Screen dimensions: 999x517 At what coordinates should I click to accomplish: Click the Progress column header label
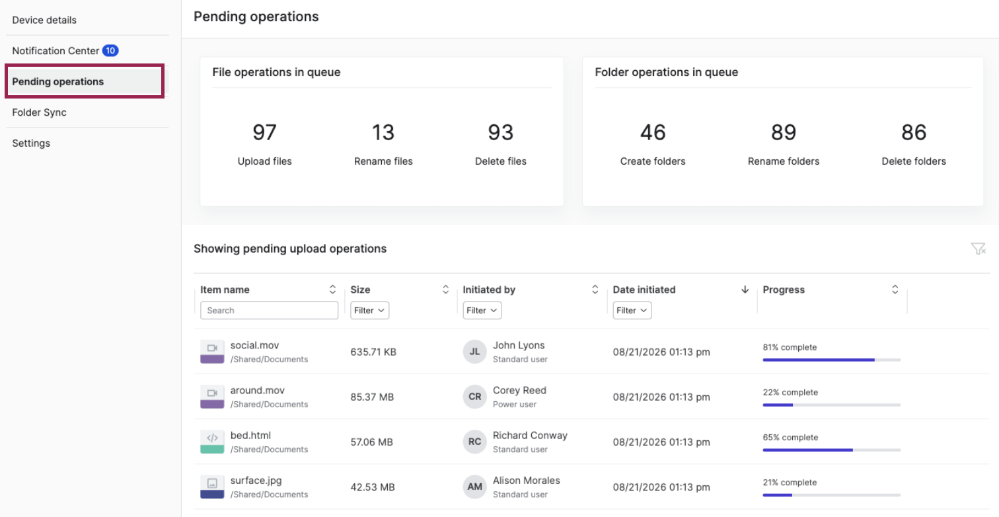tap(784, 289)
